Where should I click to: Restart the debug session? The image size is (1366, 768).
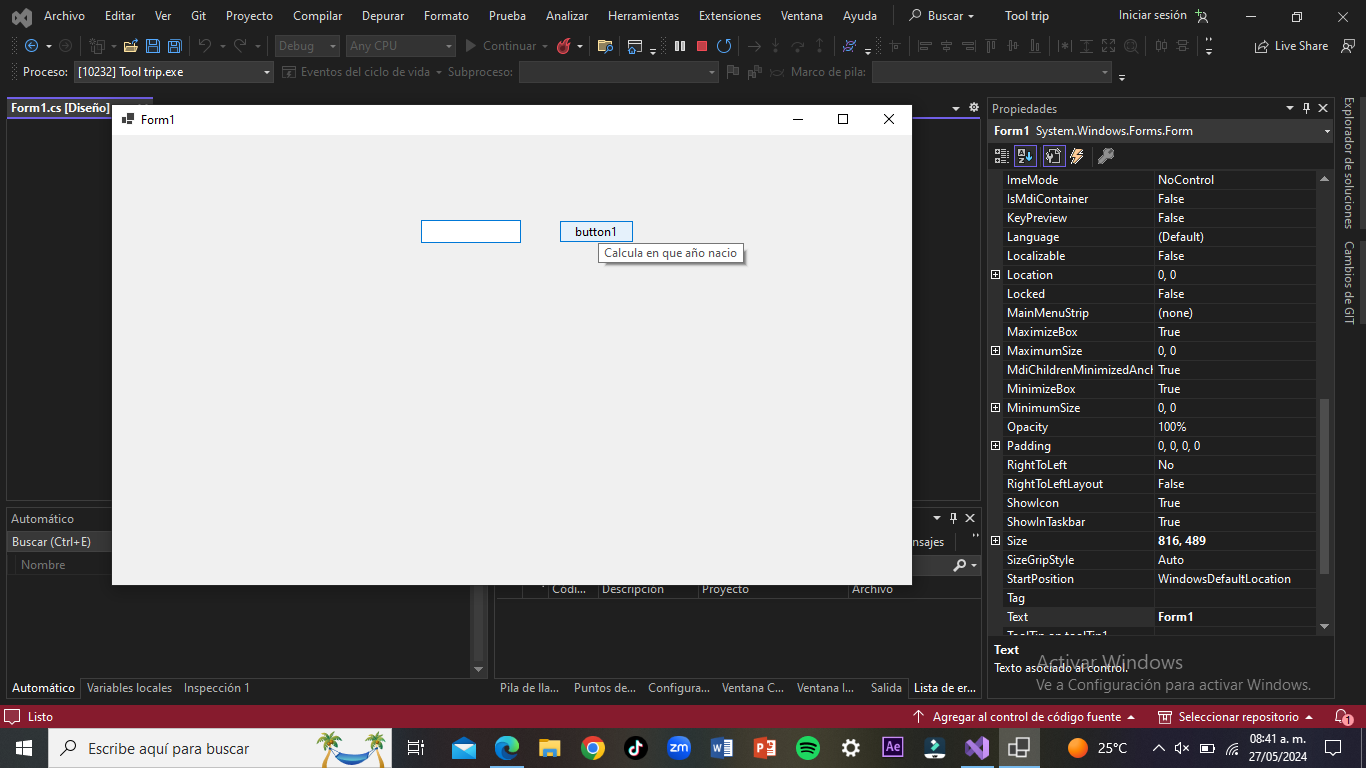[x=724, y=46]
